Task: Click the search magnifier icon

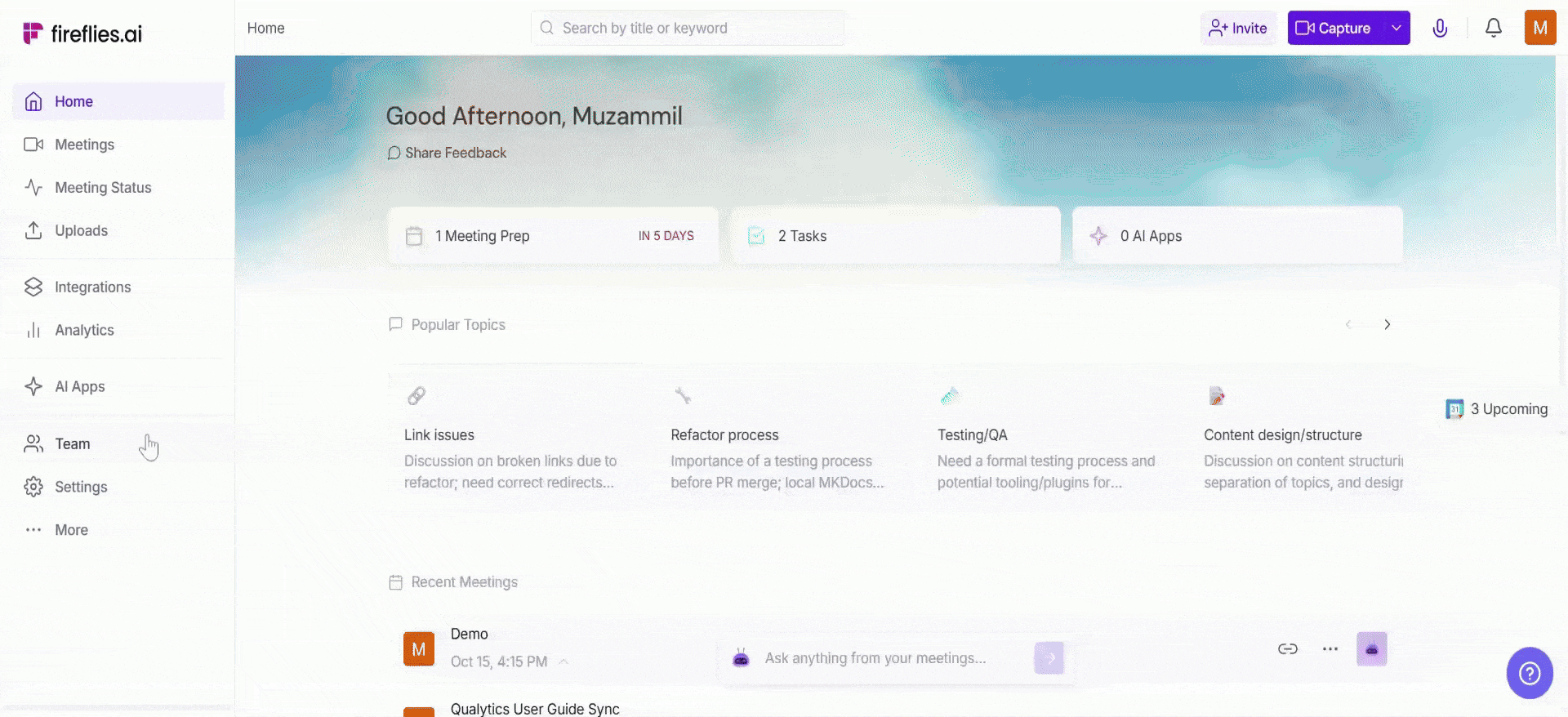Action: 546,28
